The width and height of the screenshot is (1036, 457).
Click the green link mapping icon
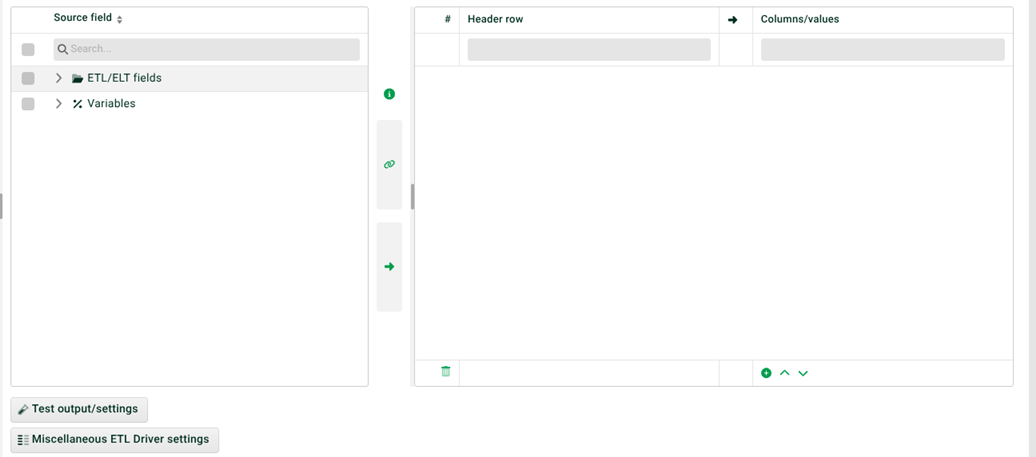point(389,164)
